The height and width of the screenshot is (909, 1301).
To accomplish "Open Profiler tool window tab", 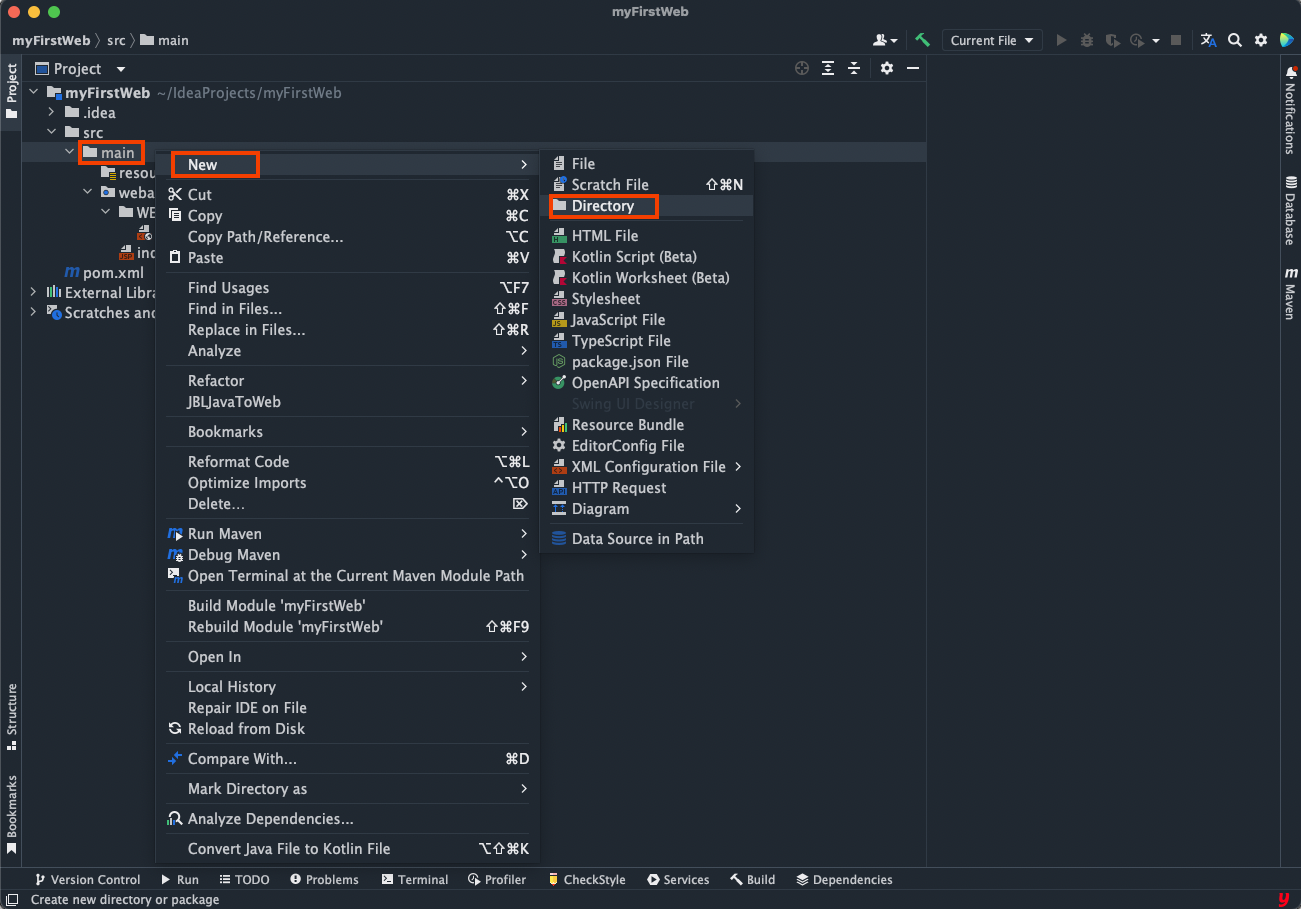I will [497, 879].
